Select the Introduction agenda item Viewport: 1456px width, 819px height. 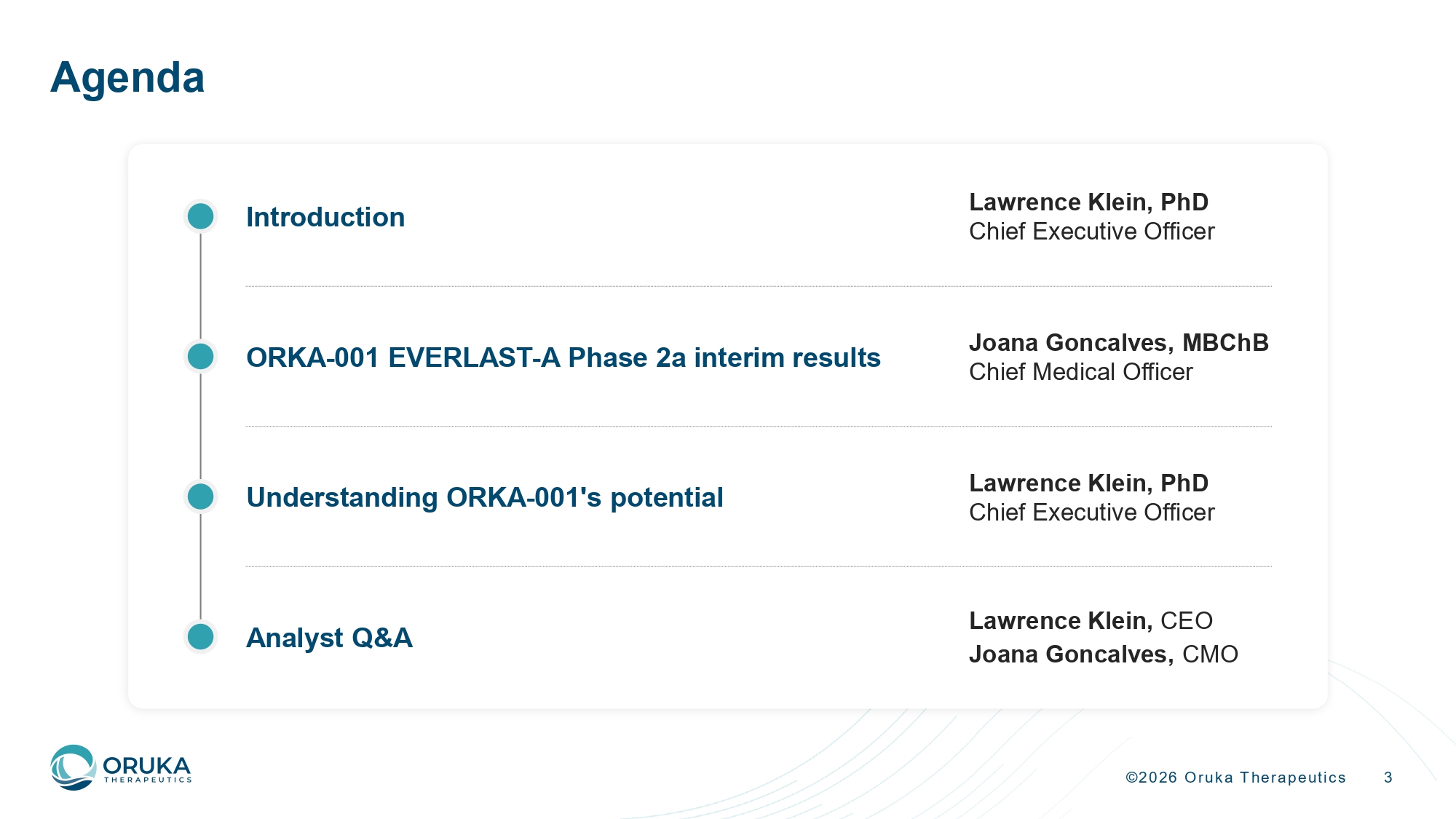point(325,217)
